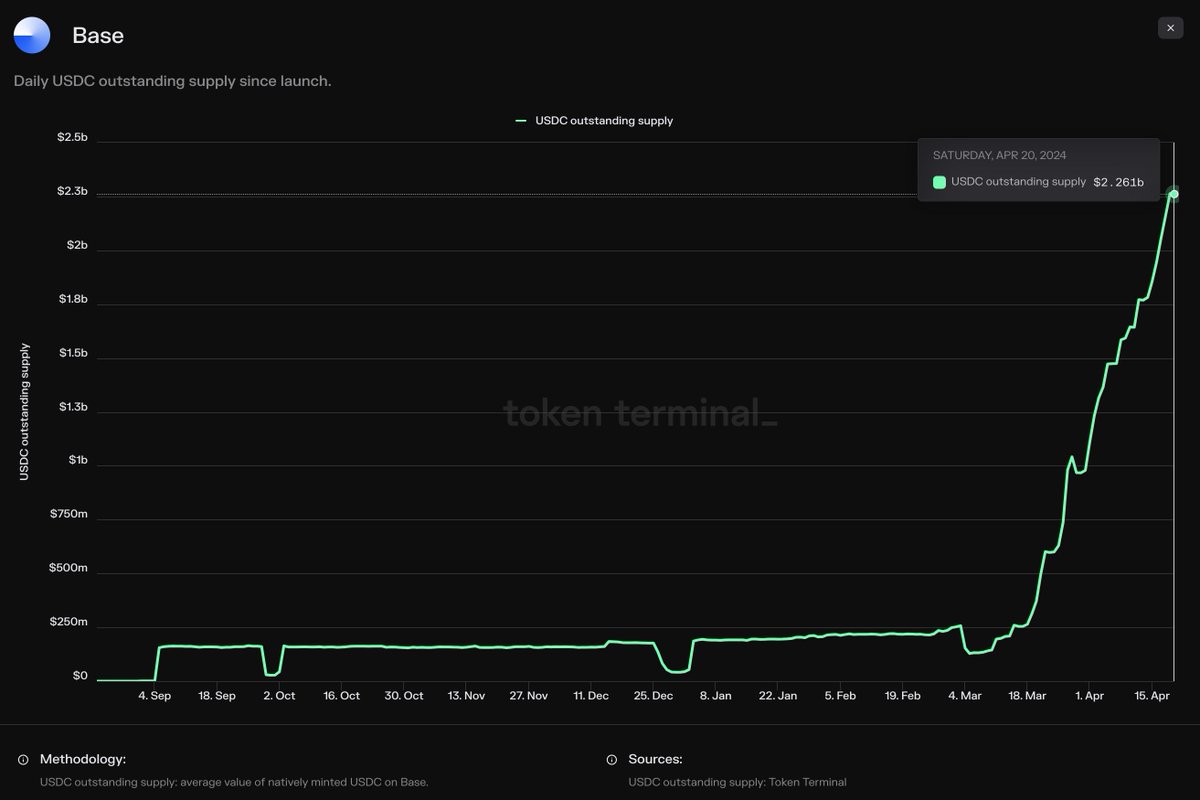The width and height of the screenshot is (1200, 800).
Task: Click the $2.261b value in the tooltip
Action: point(1119,182)
